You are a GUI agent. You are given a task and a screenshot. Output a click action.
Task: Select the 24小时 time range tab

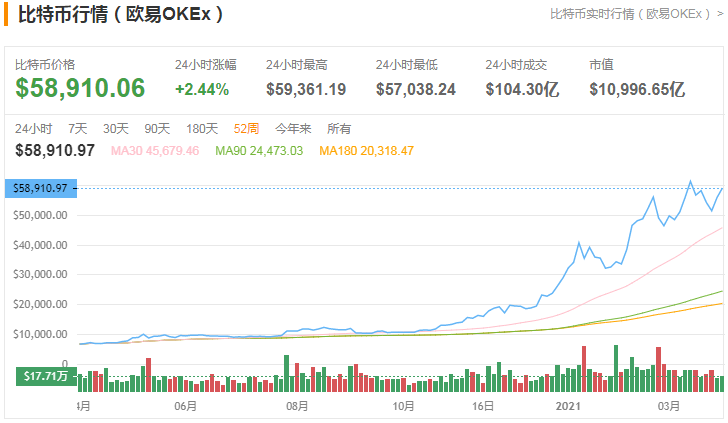[34, 128]
